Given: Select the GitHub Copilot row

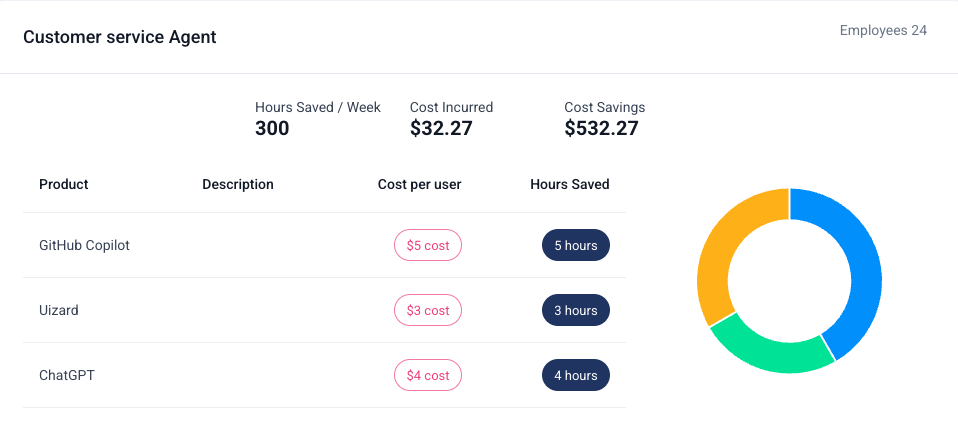Looking at the screenshot, I should tap(84, 245).
